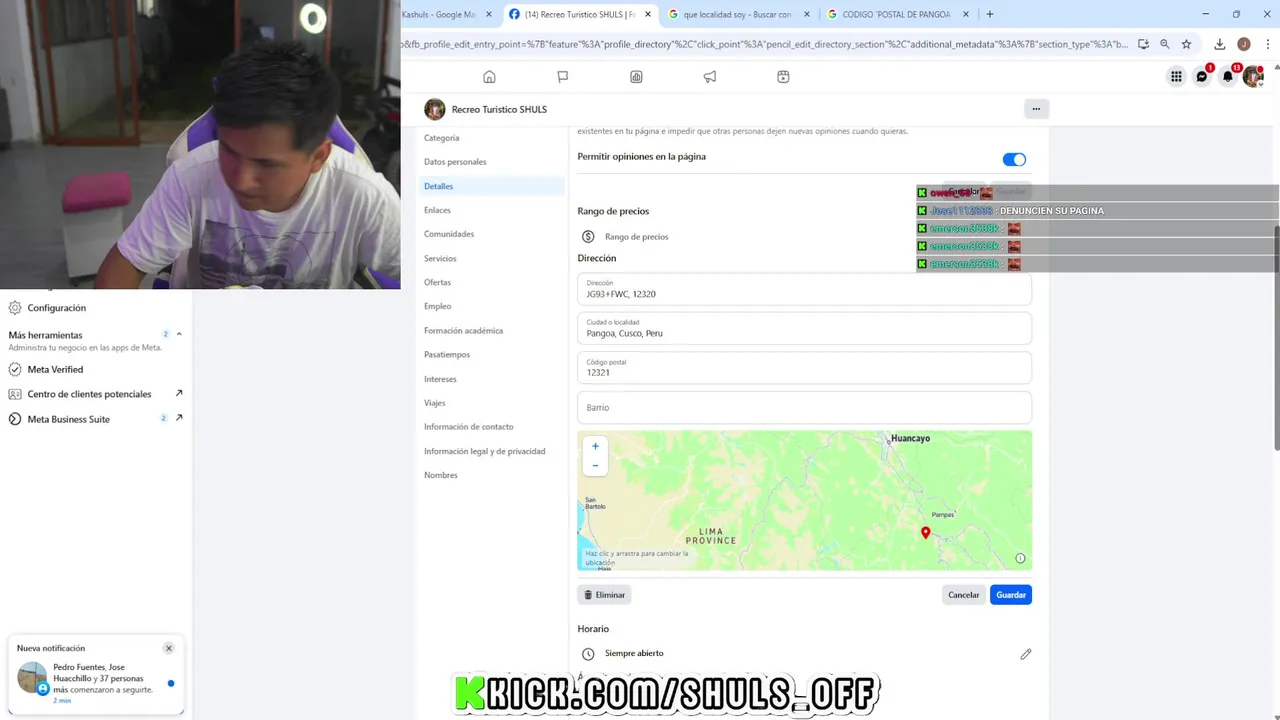Select Ofertas in the sidebar
The image size is (1280, 720).
(x=437, y=282)
